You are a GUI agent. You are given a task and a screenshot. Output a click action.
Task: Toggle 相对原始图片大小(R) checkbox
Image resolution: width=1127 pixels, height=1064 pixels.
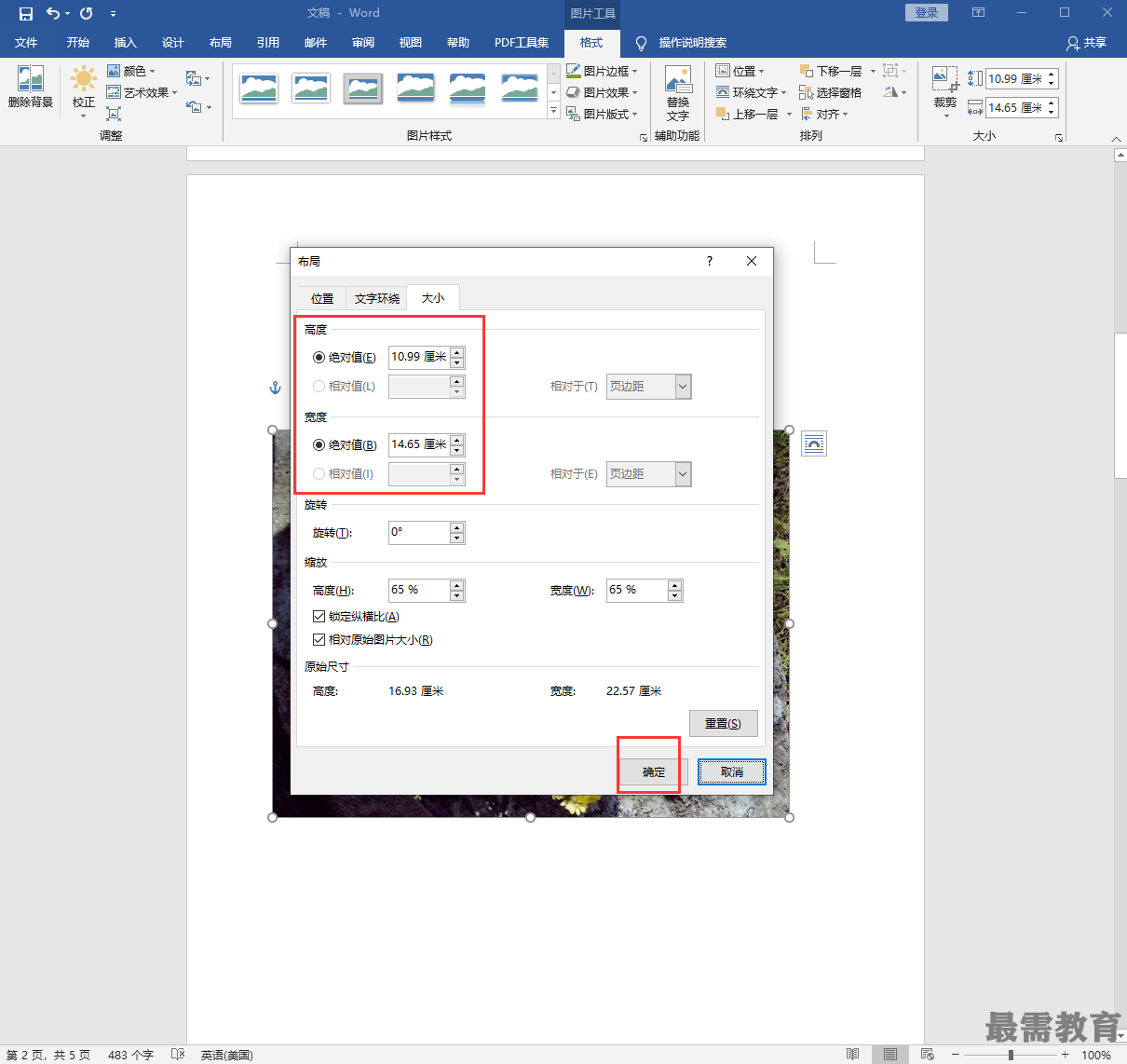point(319,639)
